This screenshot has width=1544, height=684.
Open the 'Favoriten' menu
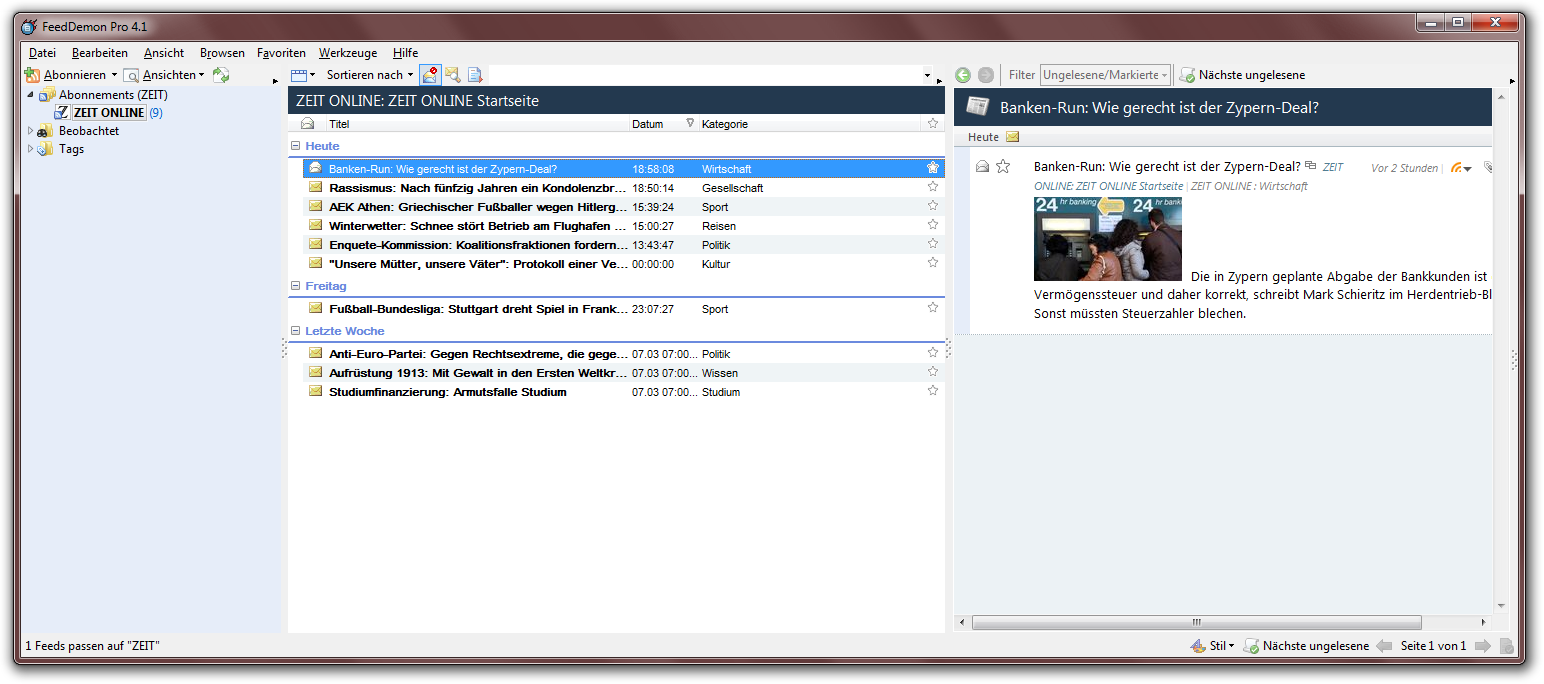[281, 53]
